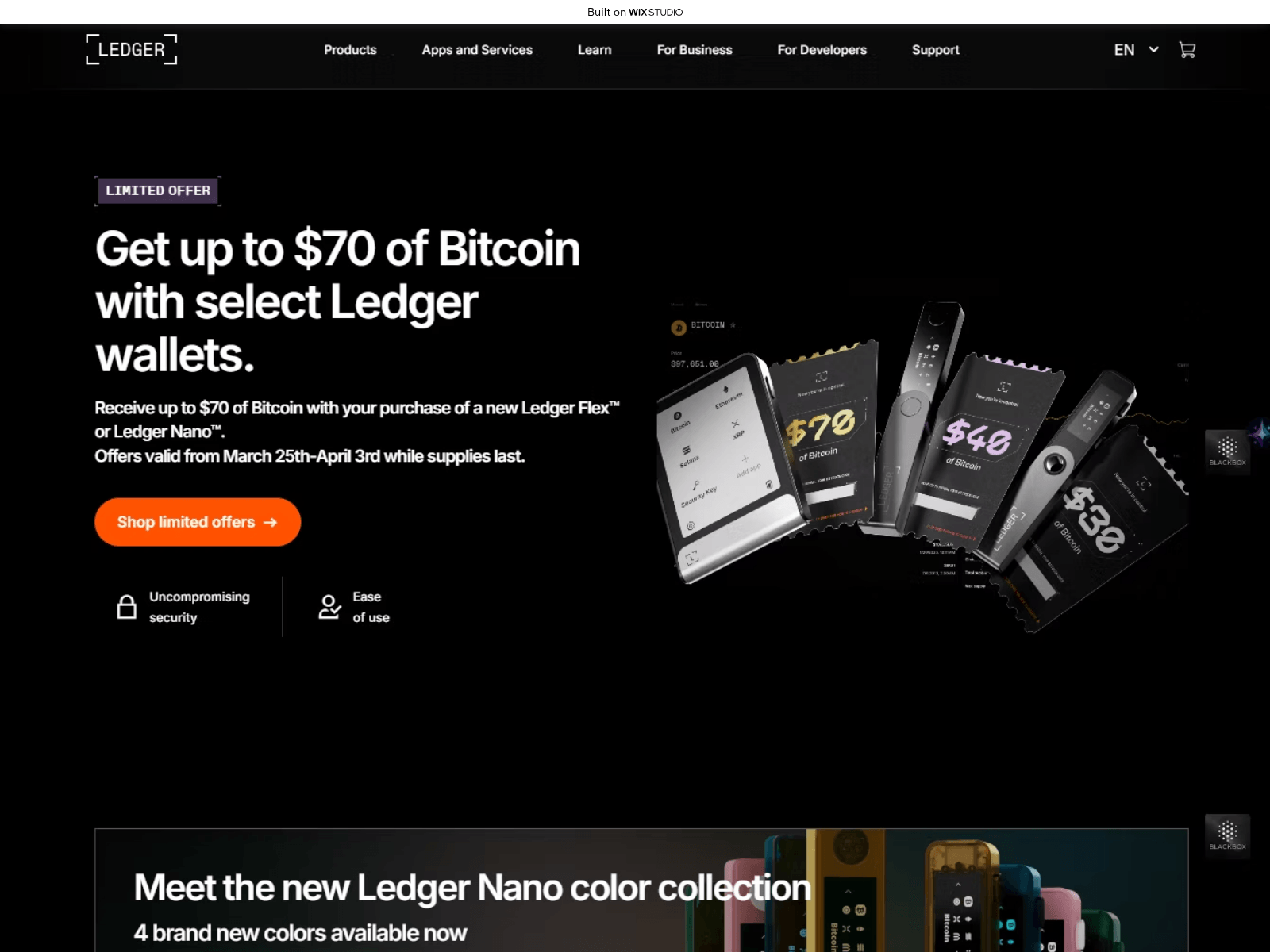Click the Ledger logo

pos(132,49)
